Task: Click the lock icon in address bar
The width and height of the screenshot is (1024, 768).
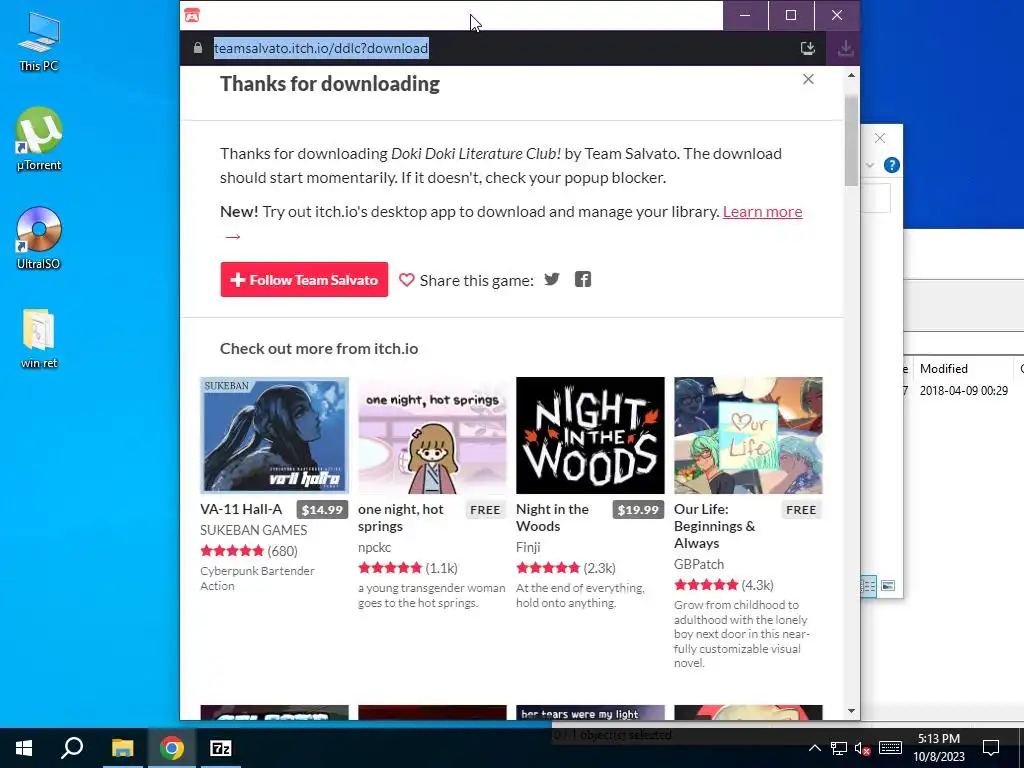Action: coord(197,48)
